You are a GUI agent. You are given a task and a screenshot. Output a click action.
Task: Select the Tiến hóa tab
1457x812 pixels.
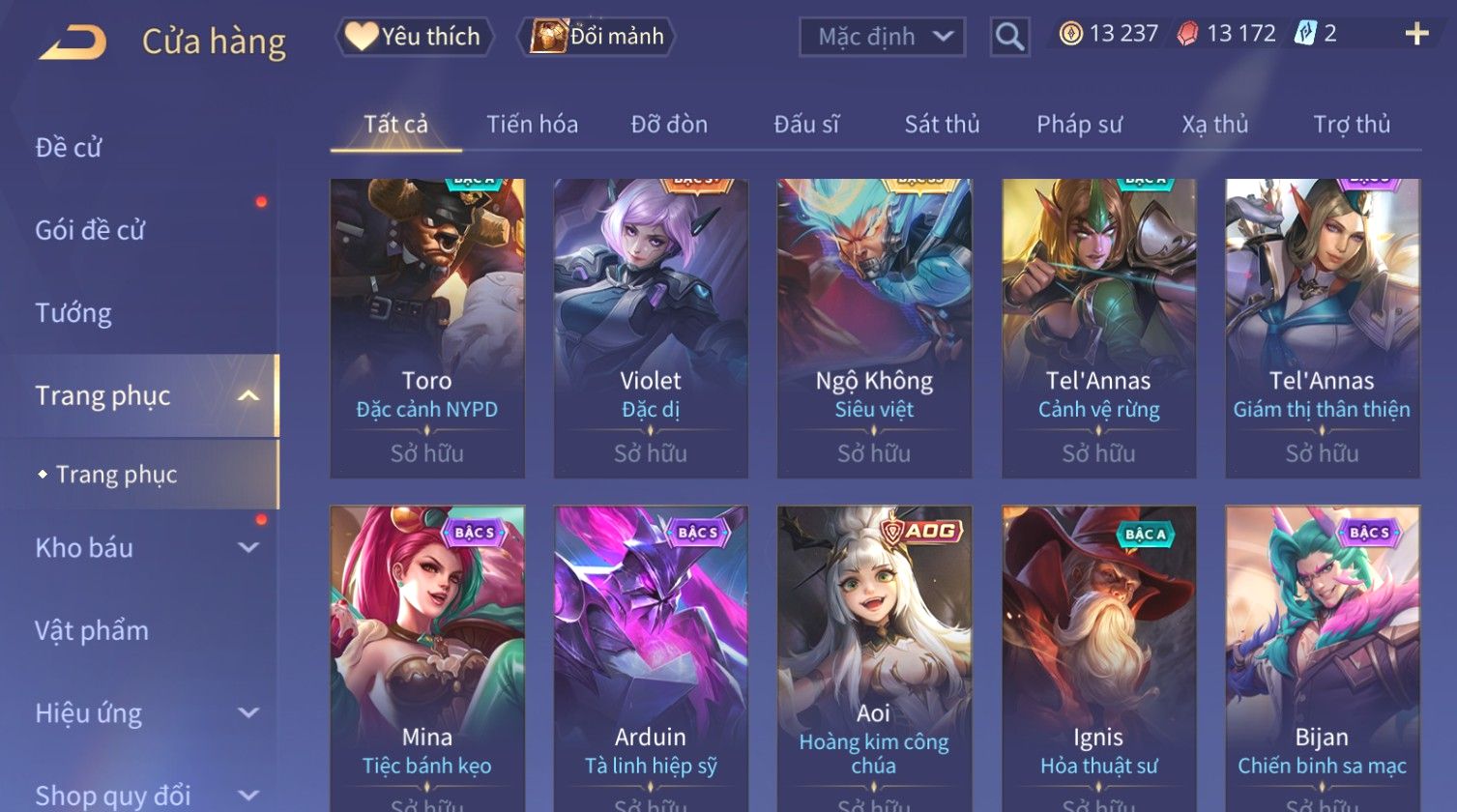click(x=532, y=125)
